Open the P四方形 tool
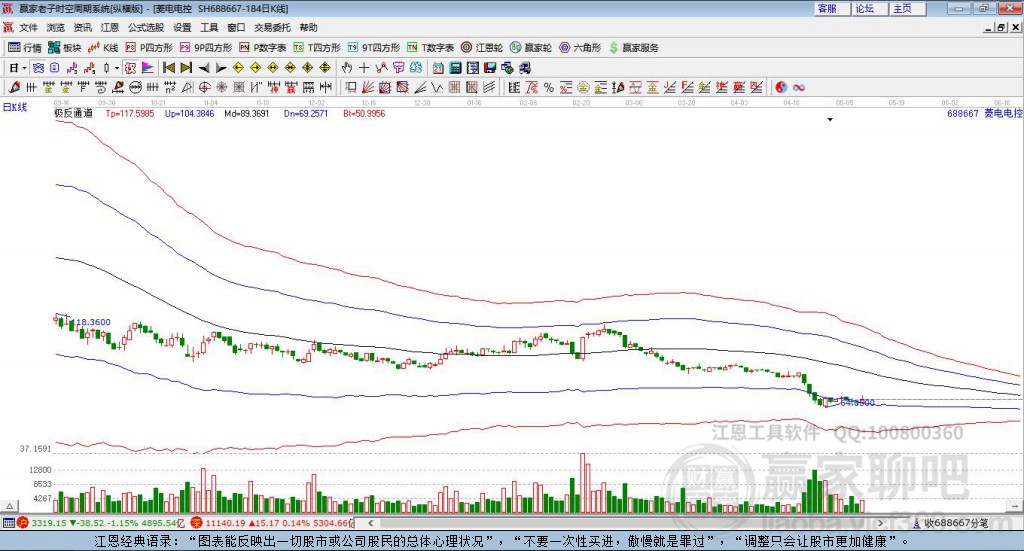This screenshot has height=551, width=1024. pyautogui.click(x=149, y=48)
